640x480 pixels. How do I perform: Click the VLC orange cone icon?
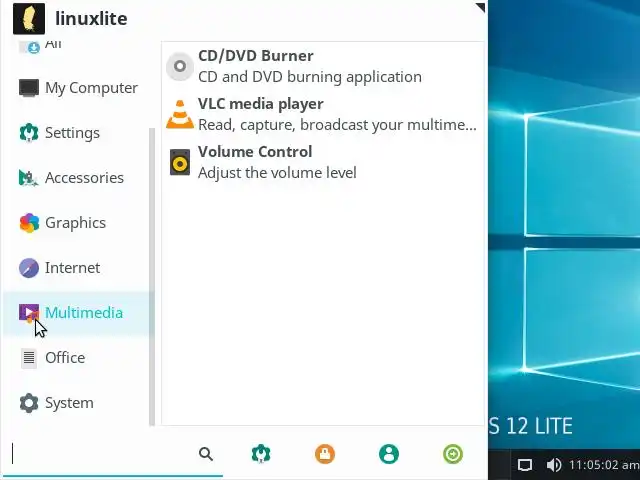point(180,114)
